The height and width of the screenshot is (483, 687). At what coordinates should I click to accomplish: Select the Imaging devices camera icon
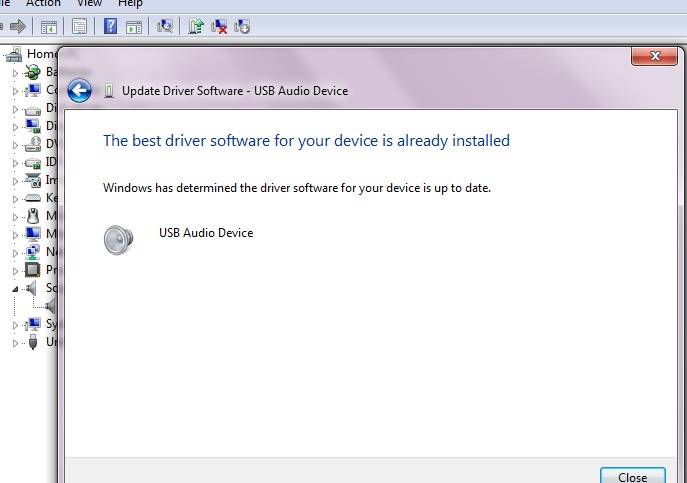tap(32, 180)
